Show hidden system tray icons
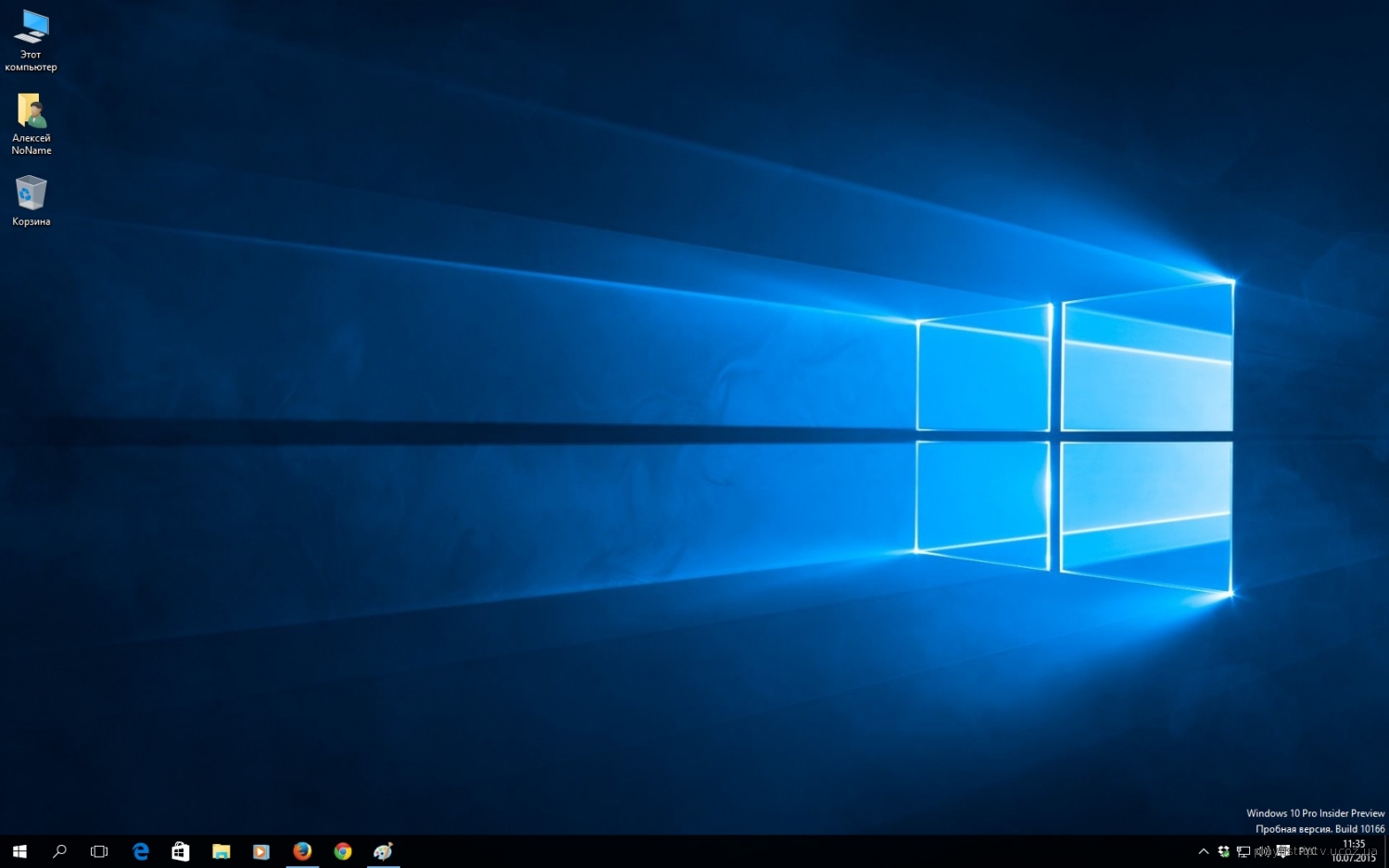This screenshot has height=868, width=1389. coord(1204,851)
